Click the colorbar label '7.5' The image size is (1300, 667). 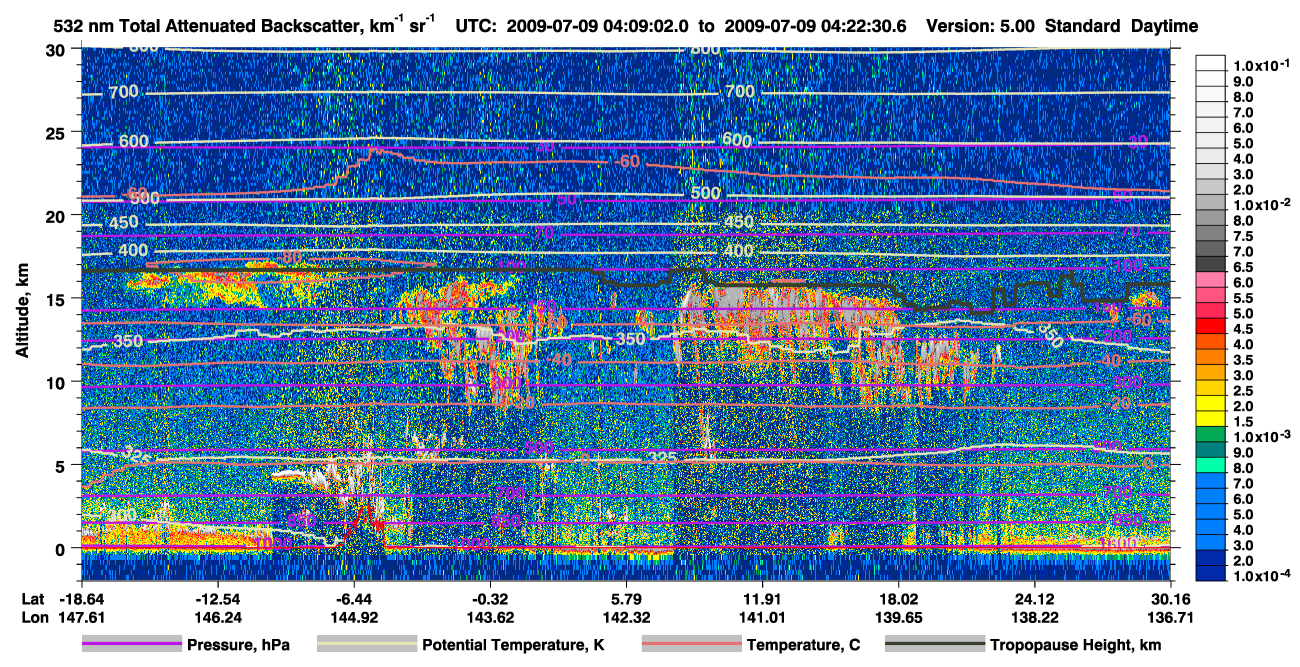pos(1243,235)
